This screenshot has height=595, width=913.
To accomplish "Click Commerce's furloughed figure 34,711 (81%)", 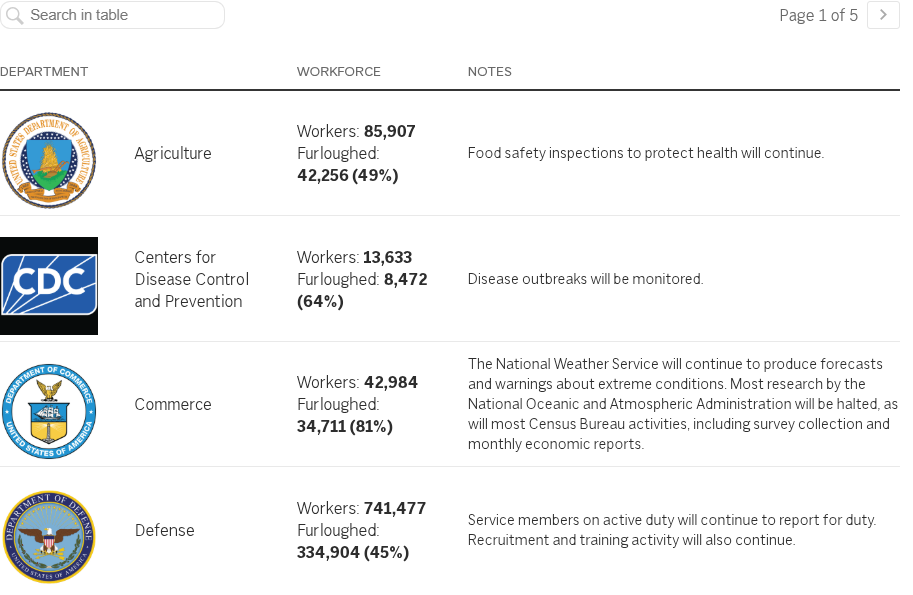I will pyautogui.click(x=345, y=427).
